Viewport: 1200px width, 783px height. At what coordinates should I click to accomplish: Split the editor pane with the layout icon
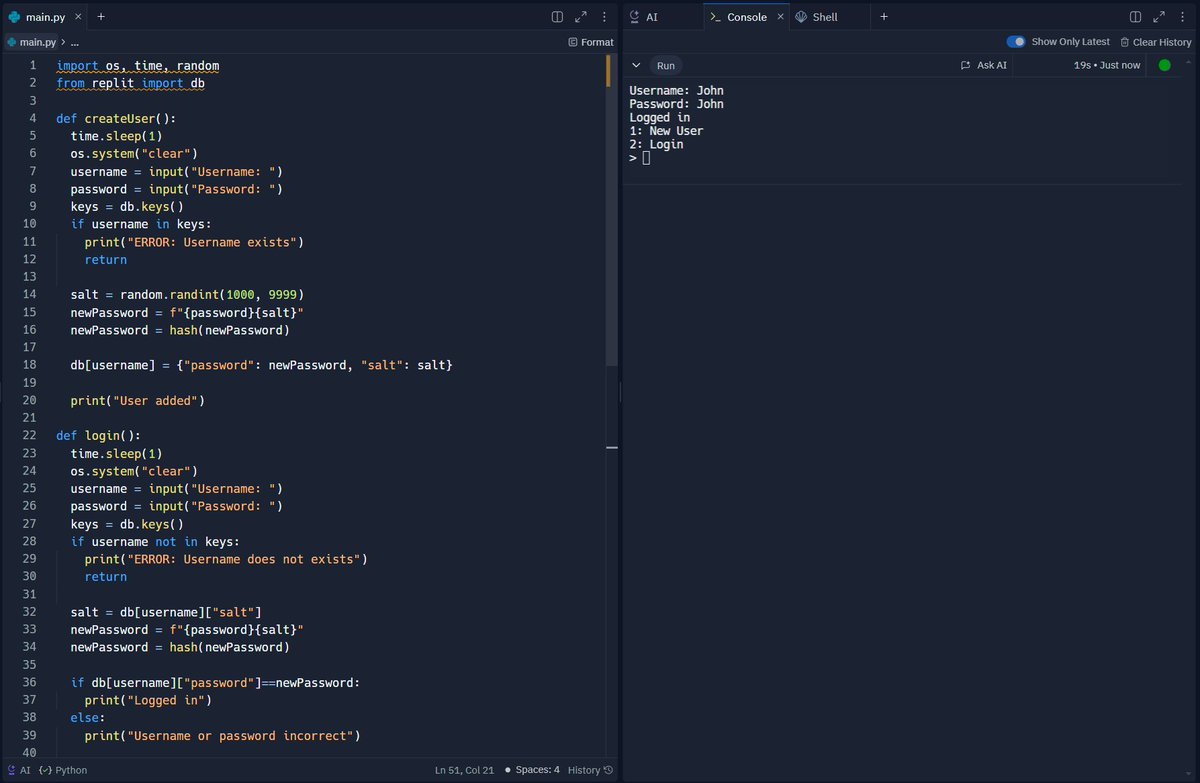[x=557, y=17]
